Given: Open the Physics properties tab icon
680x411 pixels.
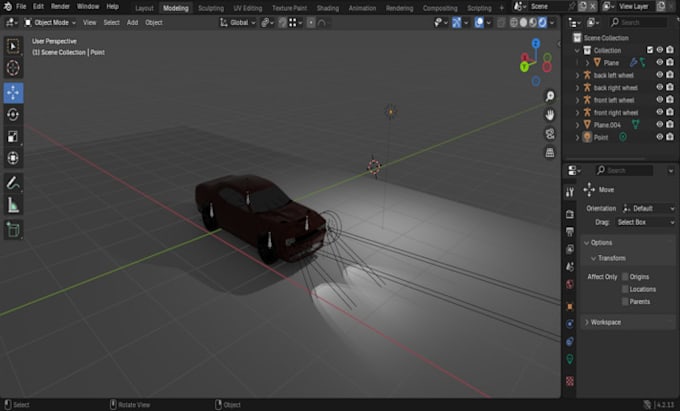Looking at the screenshot, I should (570, 324).
